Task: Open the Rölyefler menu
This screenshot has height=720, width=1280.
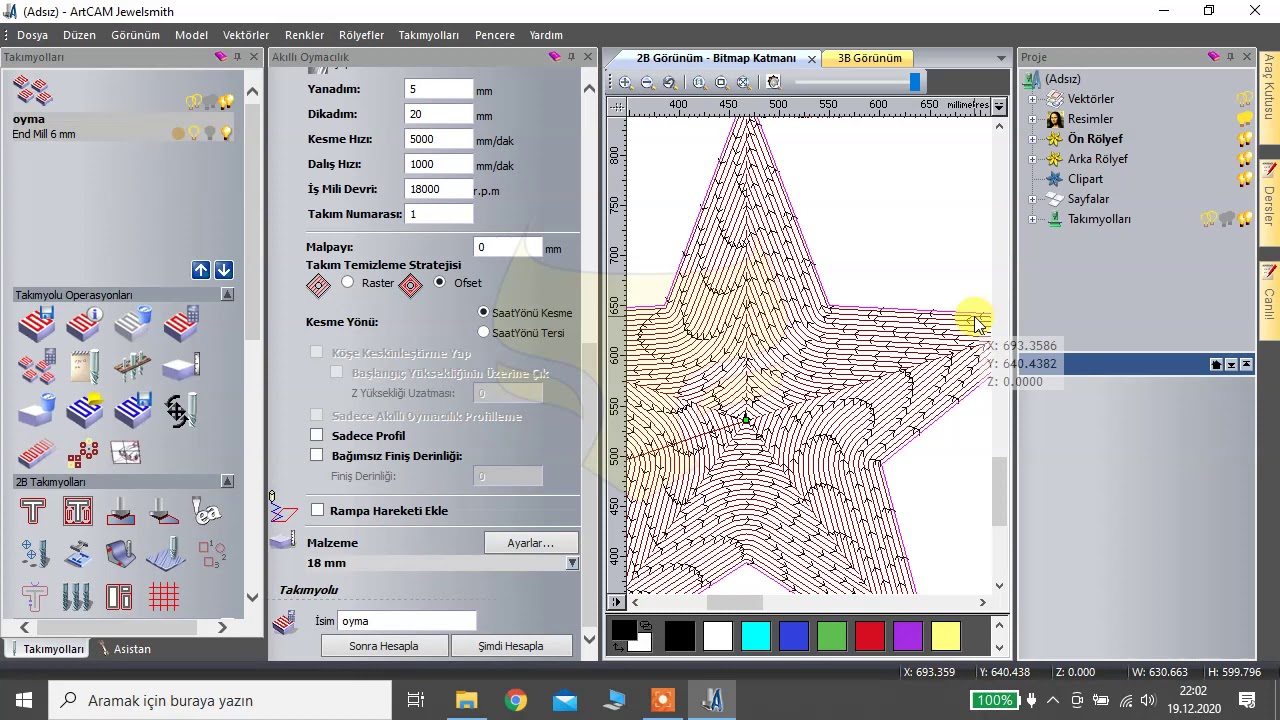Action: 361,35
